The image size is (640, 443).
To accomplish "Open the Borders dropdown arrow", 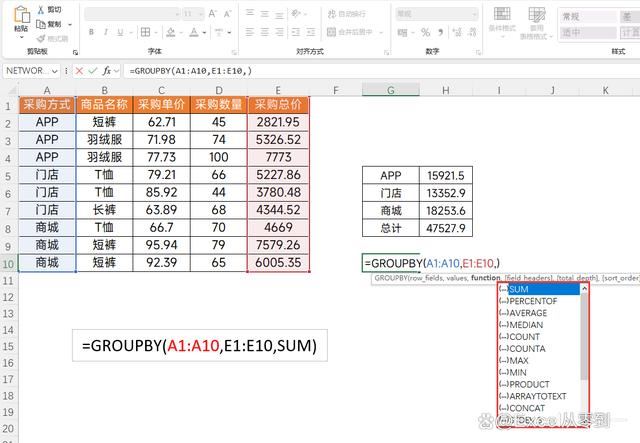I will [155, 32].
